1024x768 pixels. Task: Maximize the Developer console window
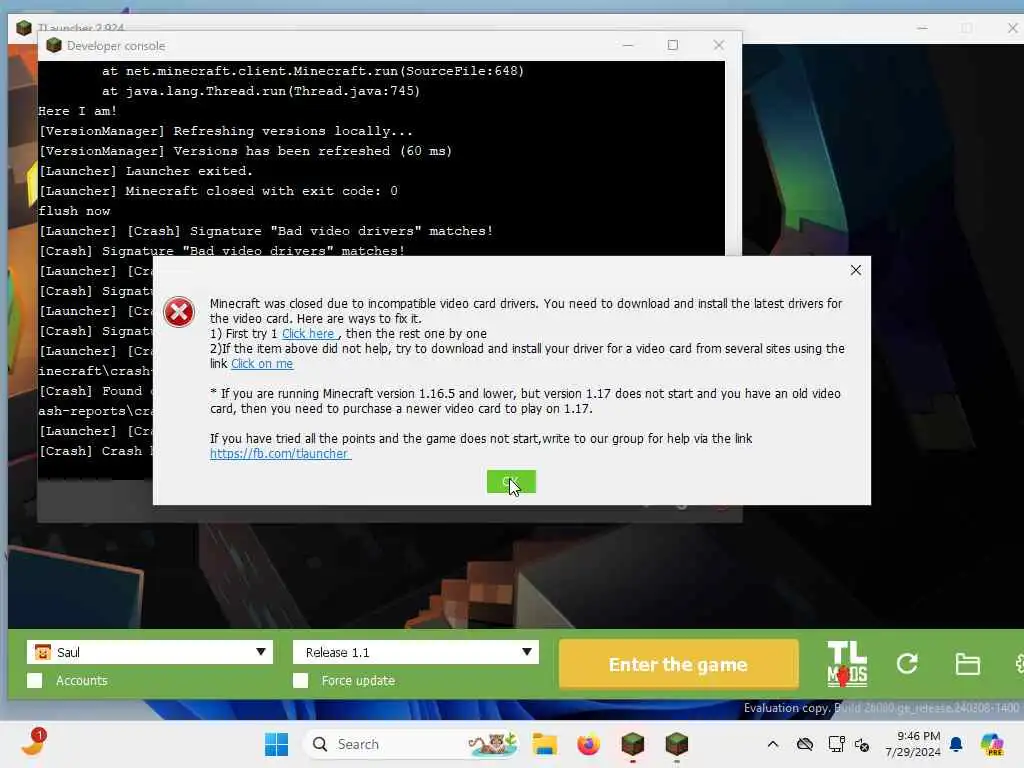[673, 45]
